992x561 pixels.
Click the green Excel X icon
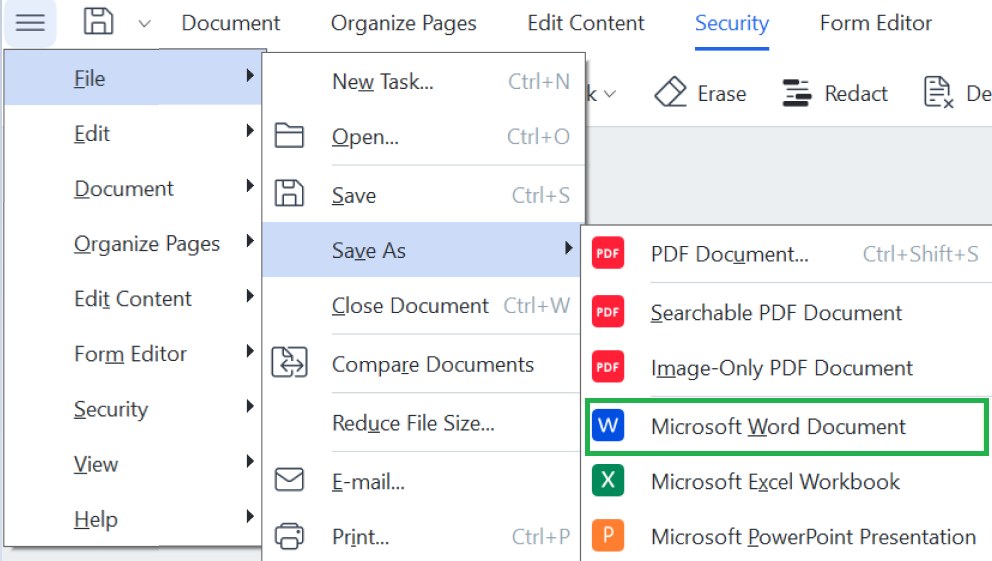coord(608,480)
